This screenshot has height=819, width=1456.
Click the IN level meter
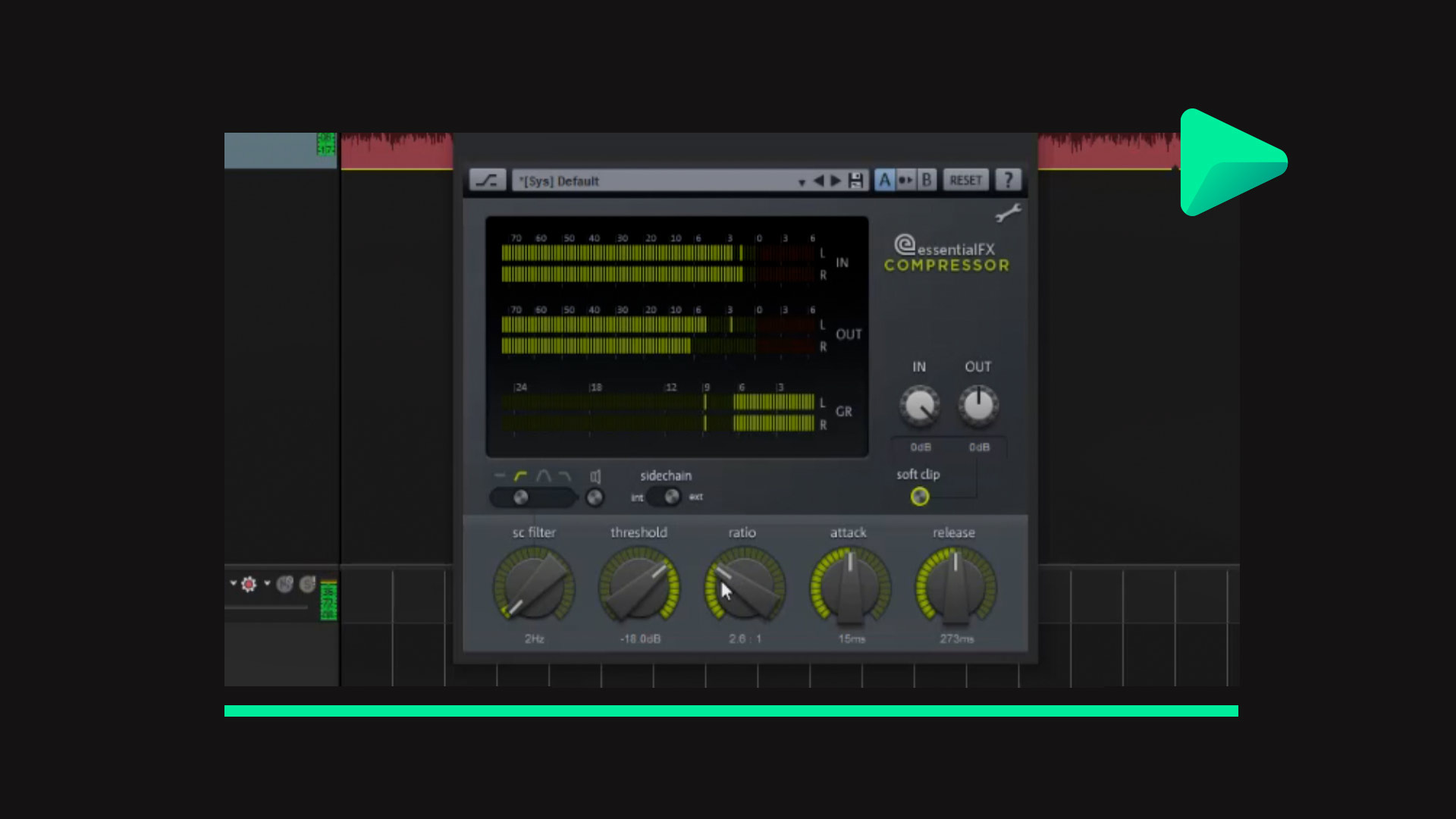tap(658, 264)
